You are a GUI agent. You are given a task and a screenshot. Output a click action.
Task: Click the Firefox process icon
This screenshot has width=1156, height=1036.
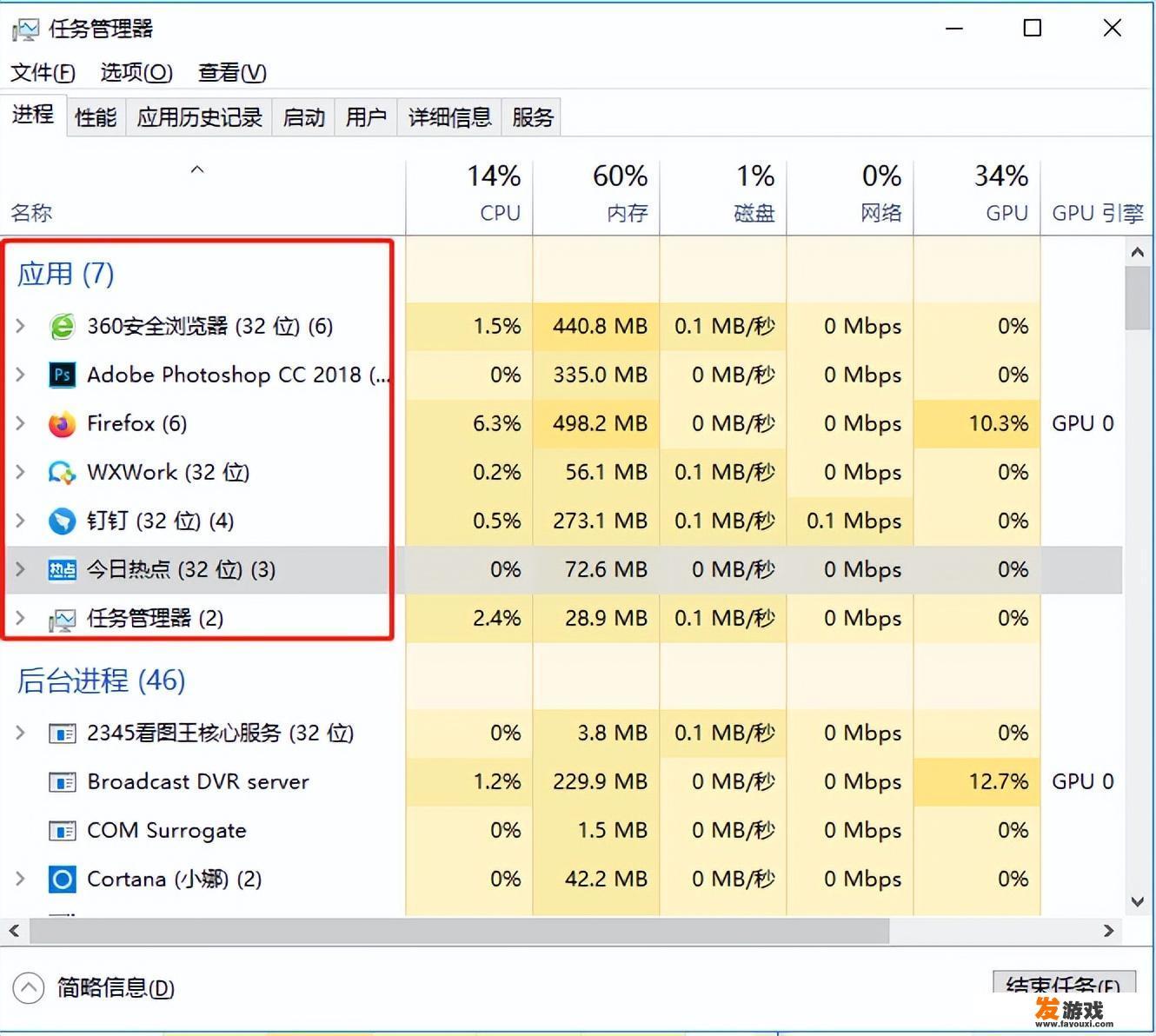point(62,424)
